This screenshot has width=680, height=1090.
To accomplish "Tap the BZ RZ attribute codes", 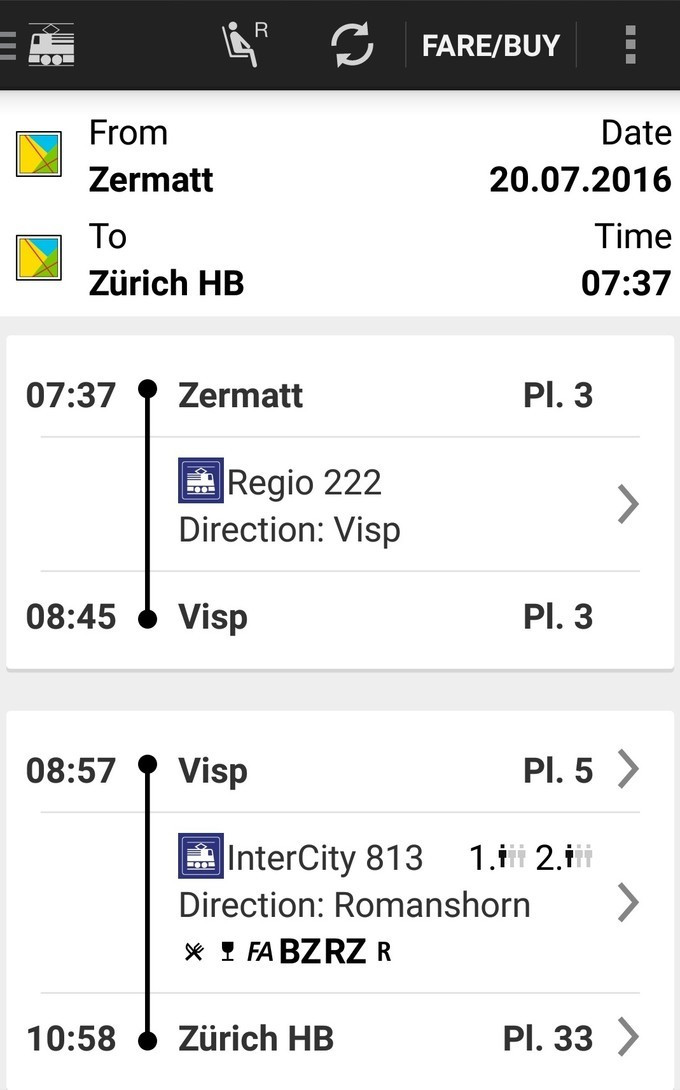I will click(322, 952).
